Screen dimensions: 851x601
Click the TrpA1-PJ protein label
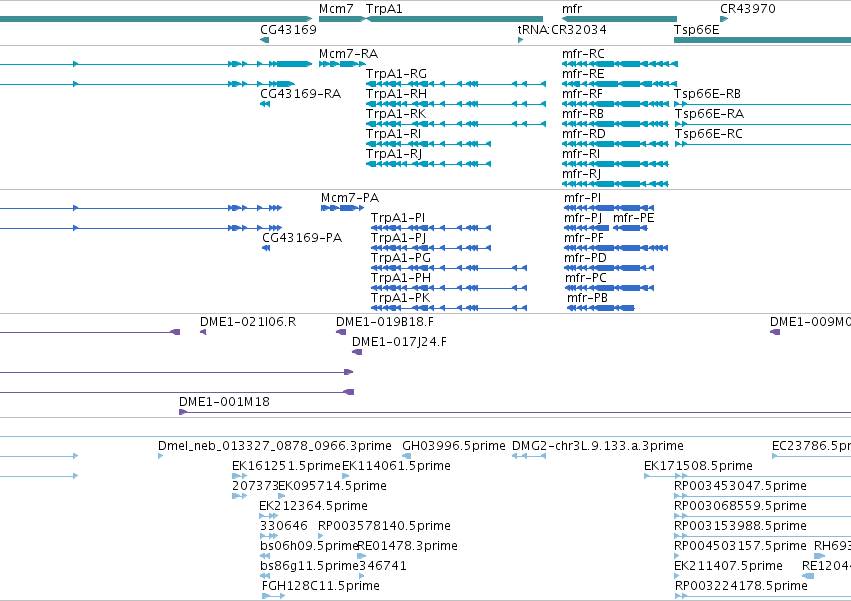click(398, 238)
